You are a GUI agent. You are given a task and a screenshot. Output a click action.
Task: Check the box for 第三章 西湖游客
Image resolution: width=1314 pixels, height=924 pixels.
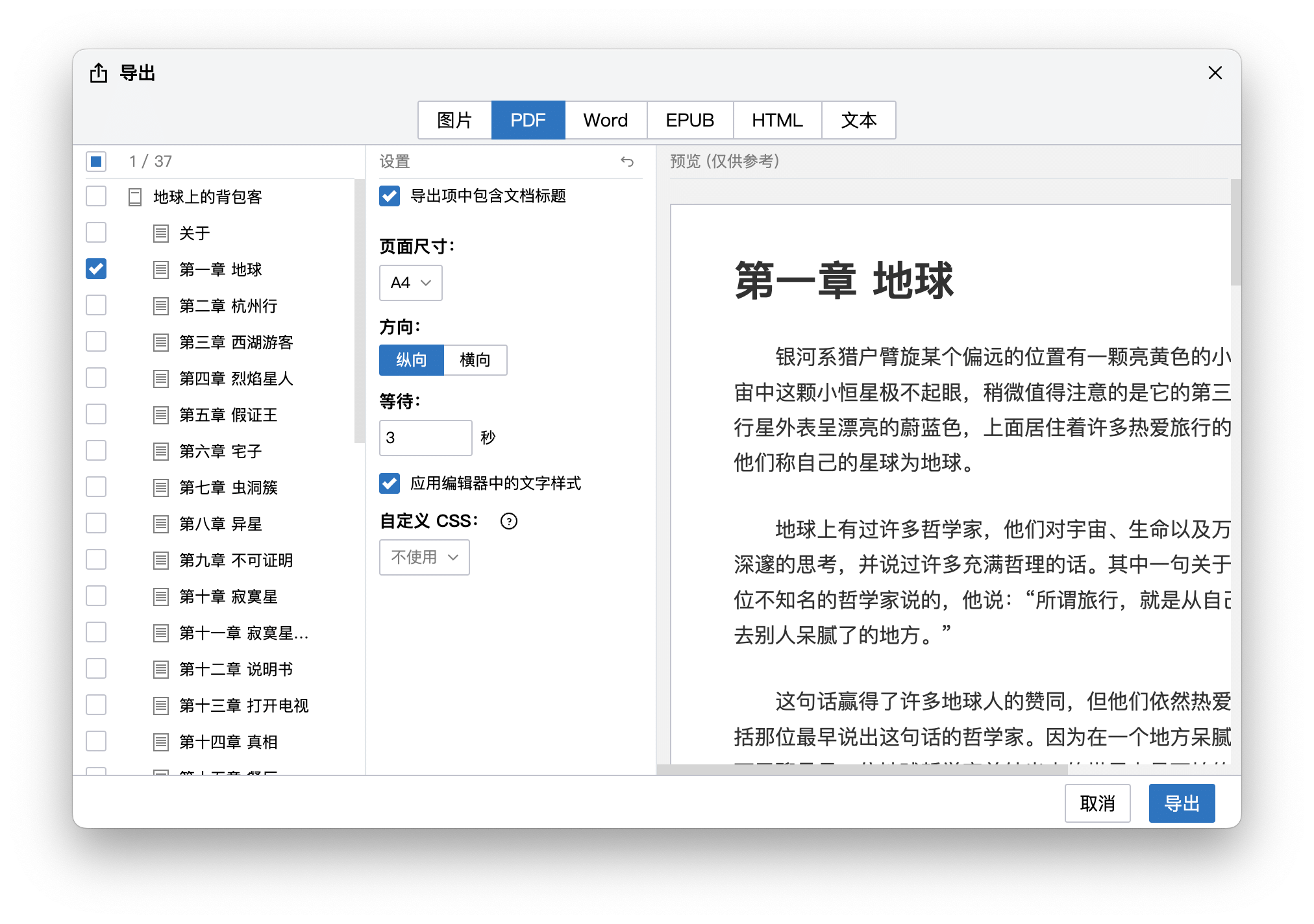click(96, 341)
